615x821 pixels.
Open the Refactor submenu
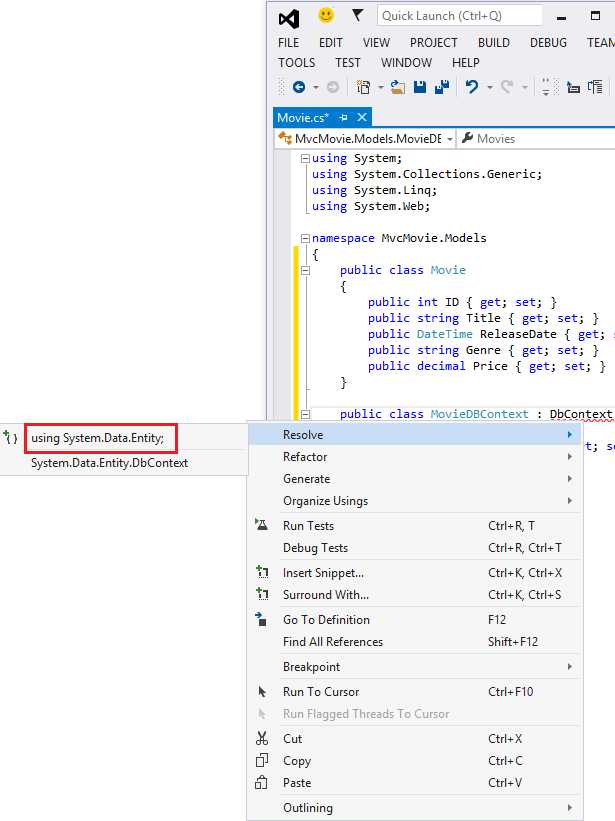[x=415, y=457]
